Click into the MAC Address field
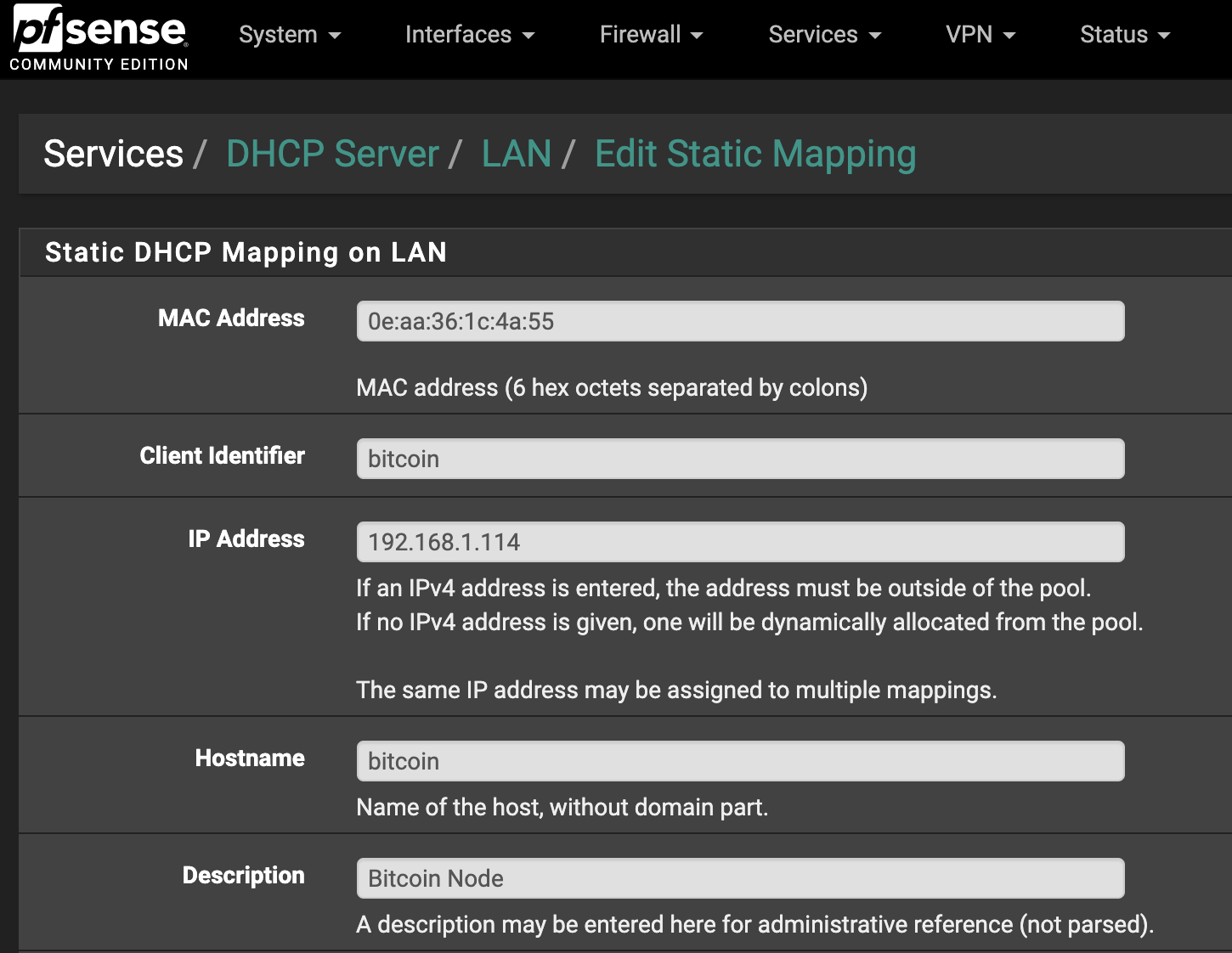1232x953 pixels. 740,321
